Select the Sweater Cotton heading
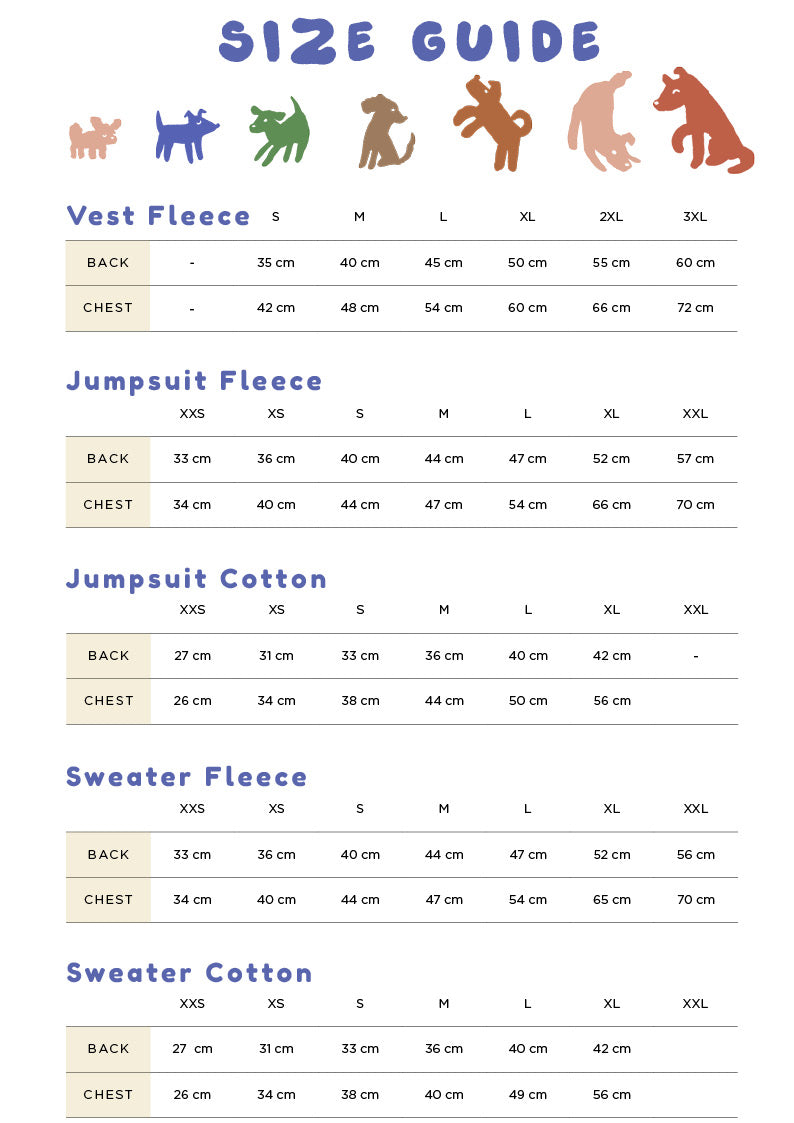Screen dimensions: 794x1123 coord(189,973)
